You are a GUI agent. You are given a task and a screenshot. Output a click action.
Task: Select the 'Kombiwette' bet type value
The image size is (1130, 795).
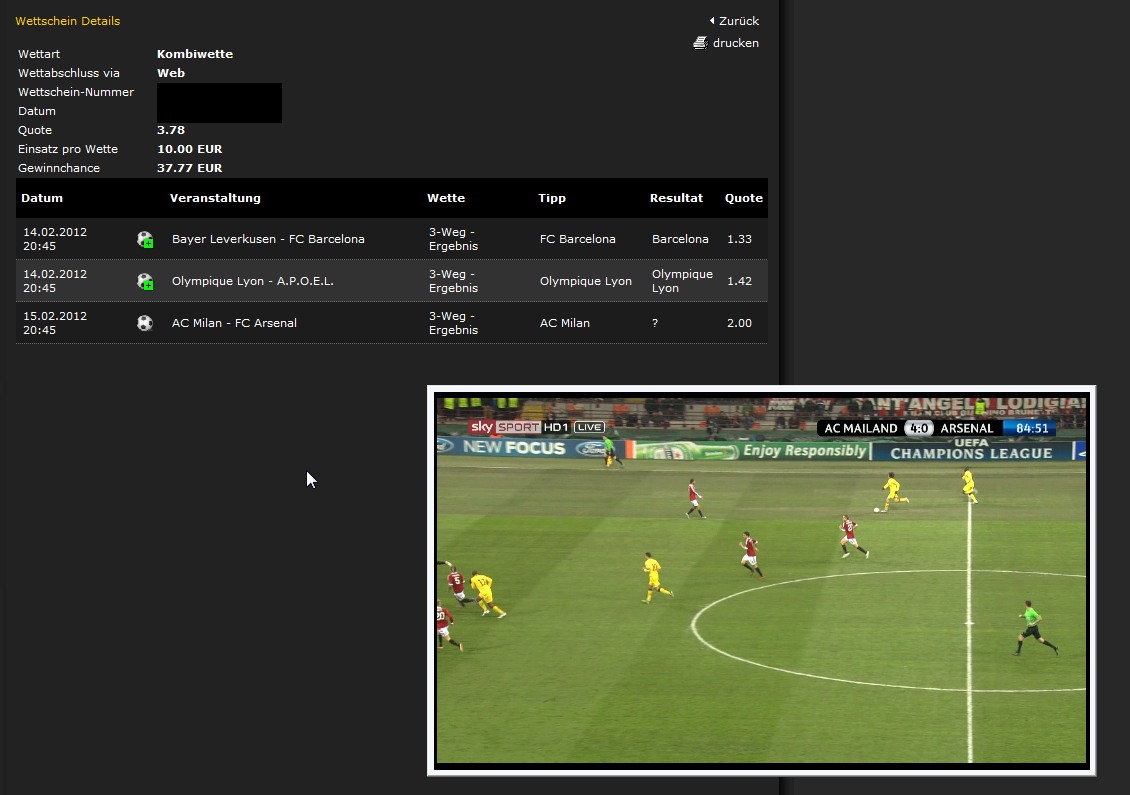[x=195, y=54]
